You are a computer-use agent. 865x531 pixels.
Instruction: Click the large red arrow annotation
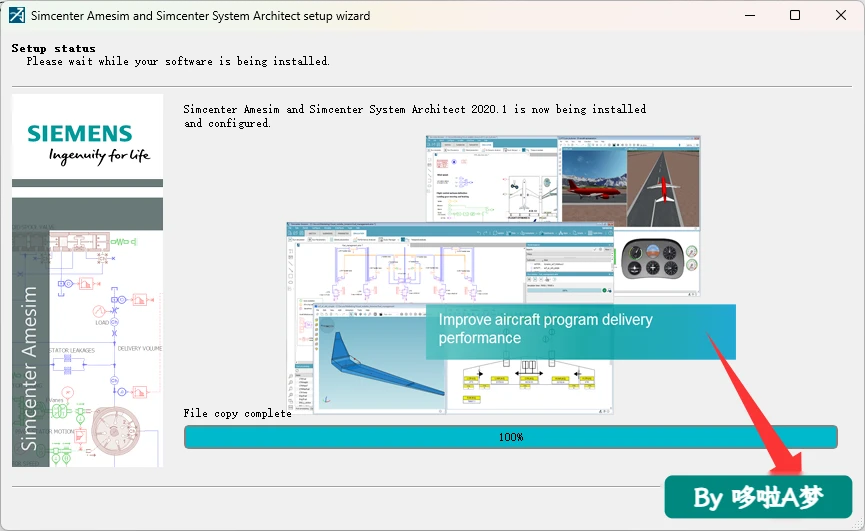[755, 403]
